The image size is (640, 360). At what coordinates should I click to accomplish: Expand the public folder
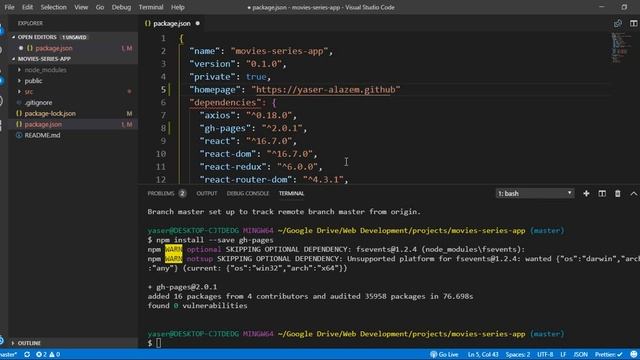pyautogui.click(x=33, y=81)
